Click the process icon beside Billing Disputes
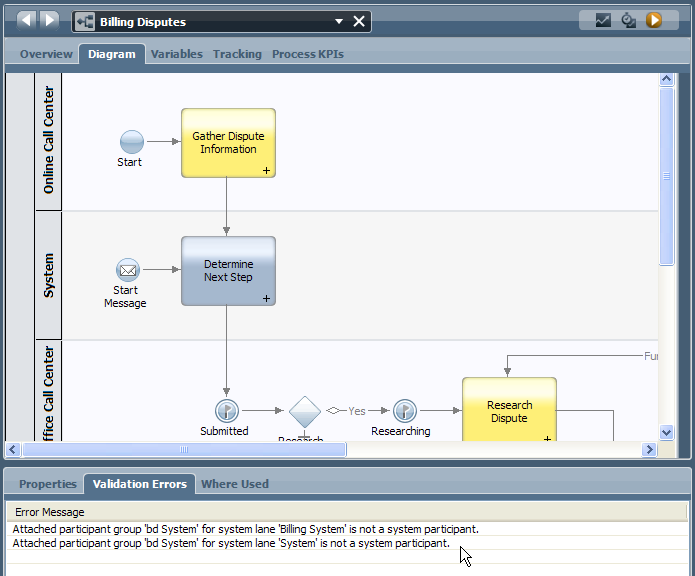This screenshot has height=576, width=695. click(x=84, y=21)
